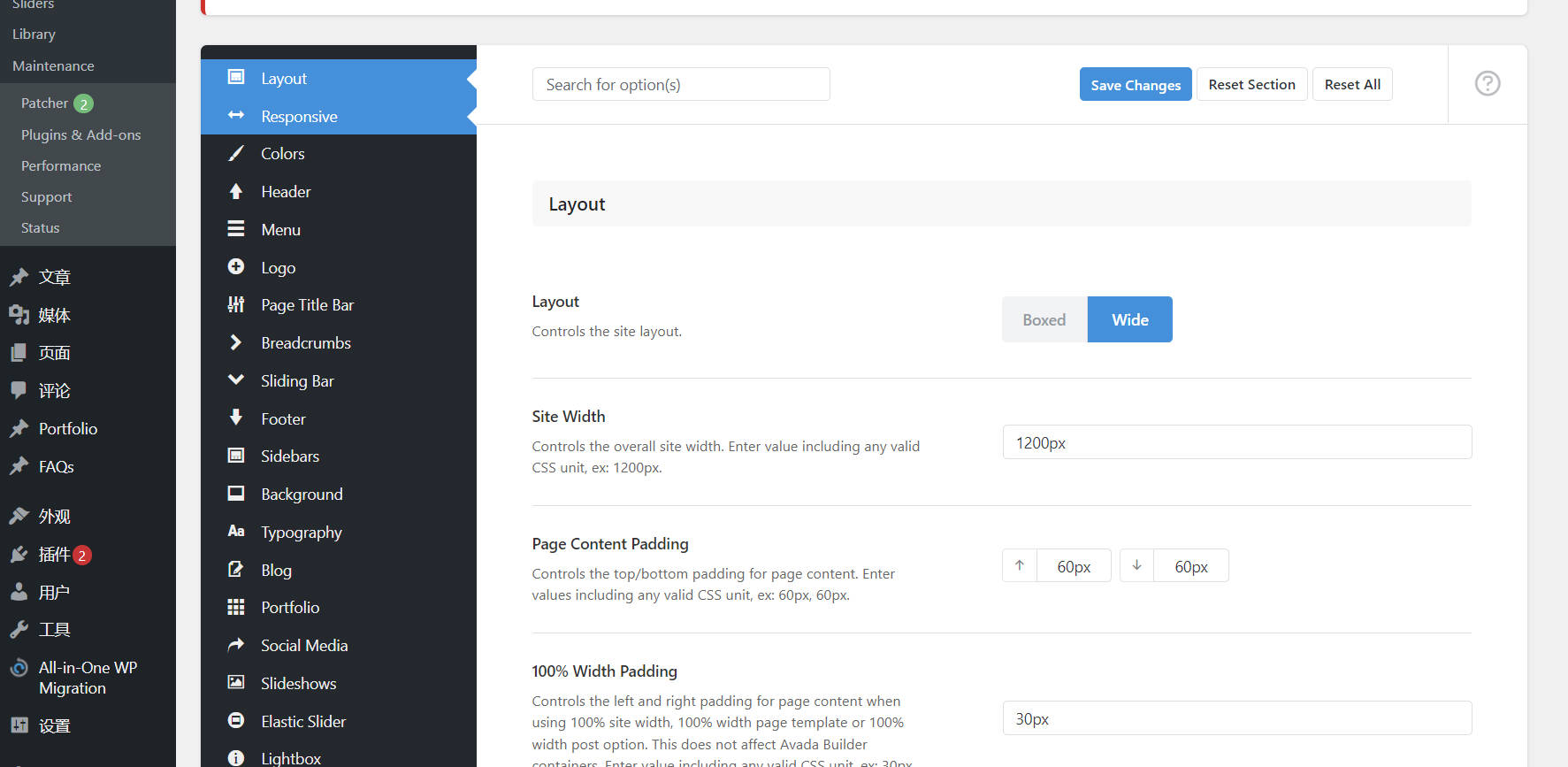The height and width of the screenshot is (767, 1568).
Task: Click the Elastic Slider icon
Action: pyautogui.click(x=236, y=720)
